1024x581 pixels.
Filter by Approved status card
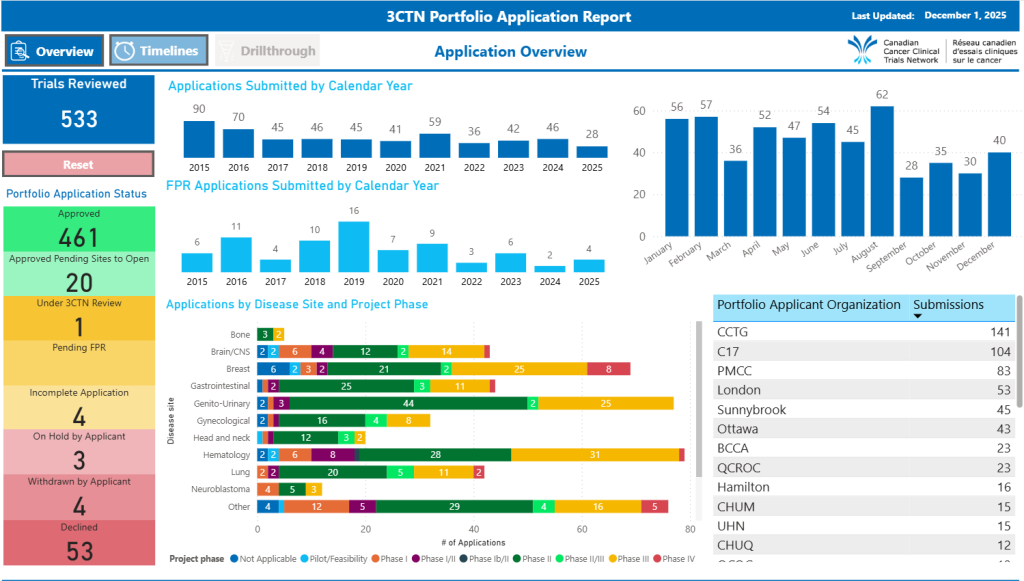click(79, 229)
